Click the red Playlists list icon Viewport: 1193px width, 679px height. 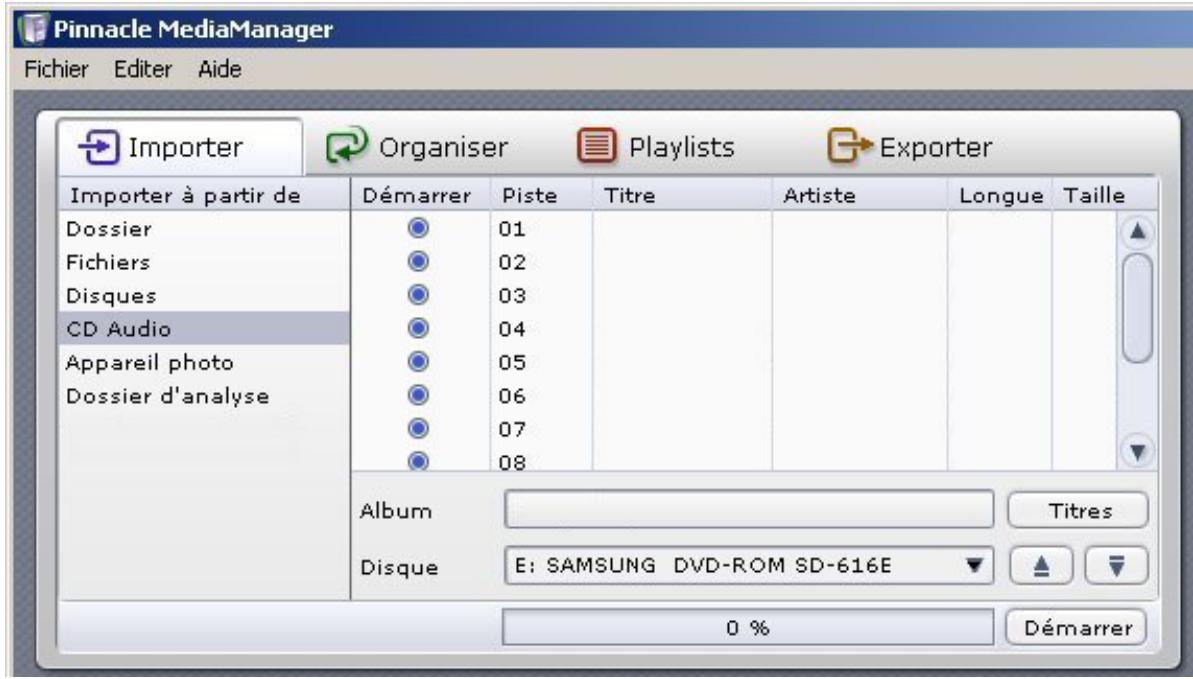point(597,146)
